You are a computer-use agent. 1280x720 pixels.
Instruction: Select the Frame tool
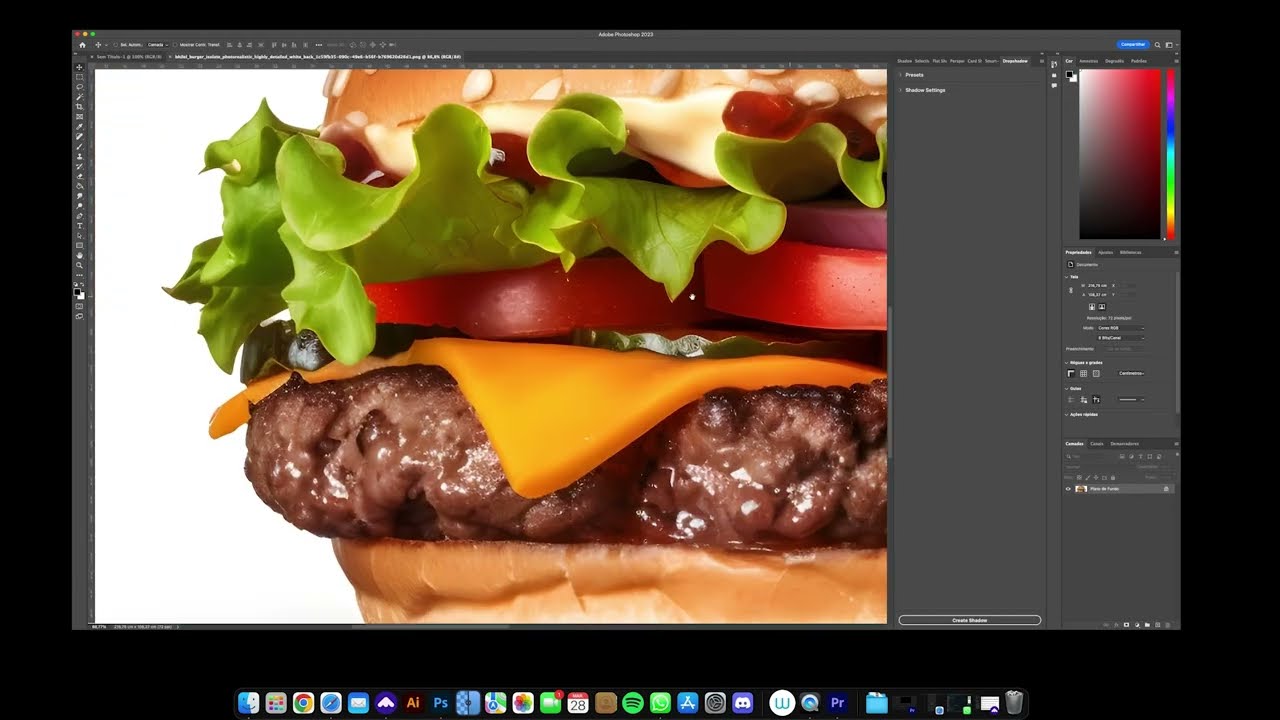click(x=79, y=116)
